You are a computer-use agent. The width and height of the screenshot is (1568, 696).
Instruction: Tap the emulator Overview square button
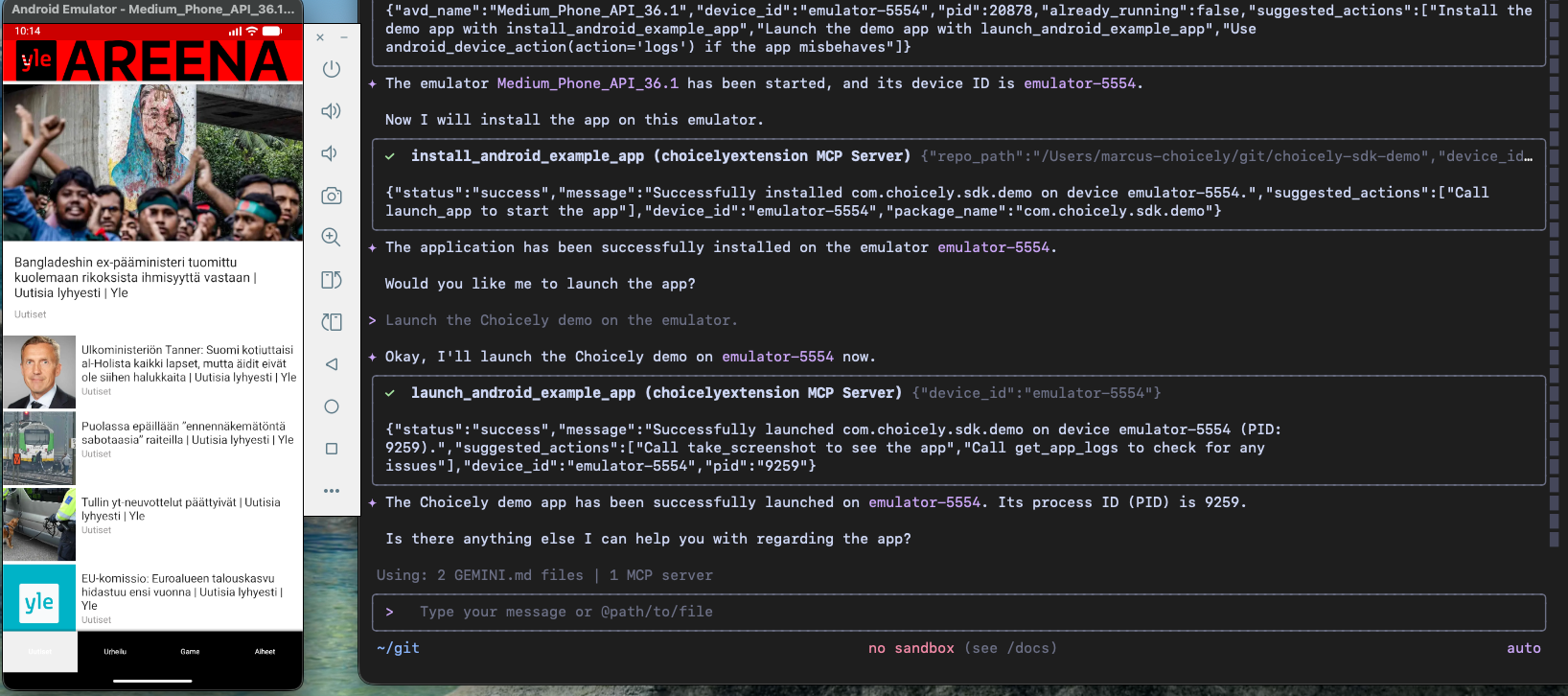332,449
